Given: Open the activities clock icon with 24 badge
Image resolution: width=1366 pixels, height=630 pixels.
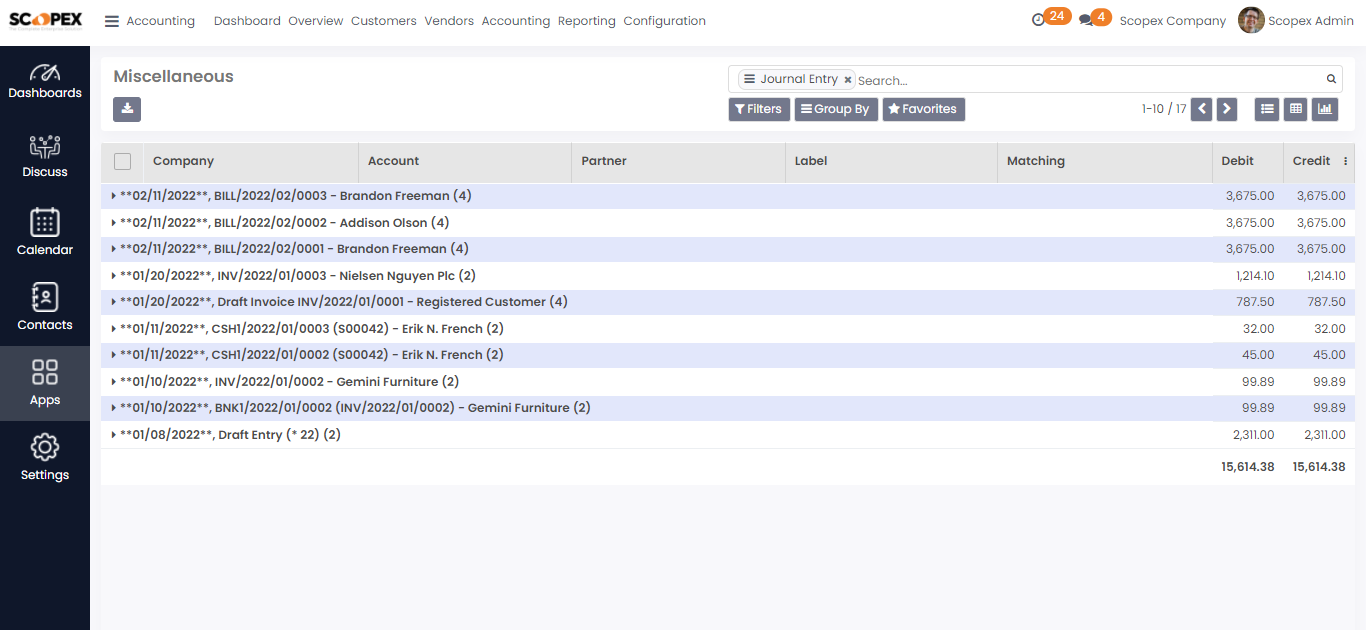Looking at the screenshot, I should tap(1050, 18).
